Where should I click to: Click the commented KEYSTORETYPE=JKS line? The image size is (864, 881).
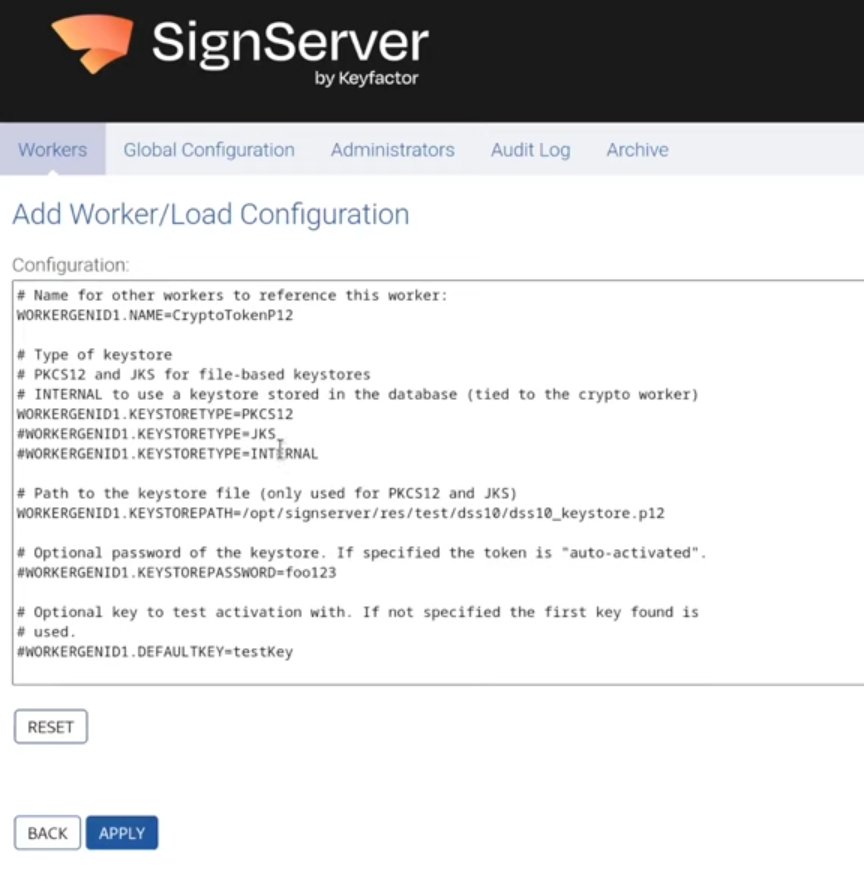pyautogui.click(x=145, y=433)
